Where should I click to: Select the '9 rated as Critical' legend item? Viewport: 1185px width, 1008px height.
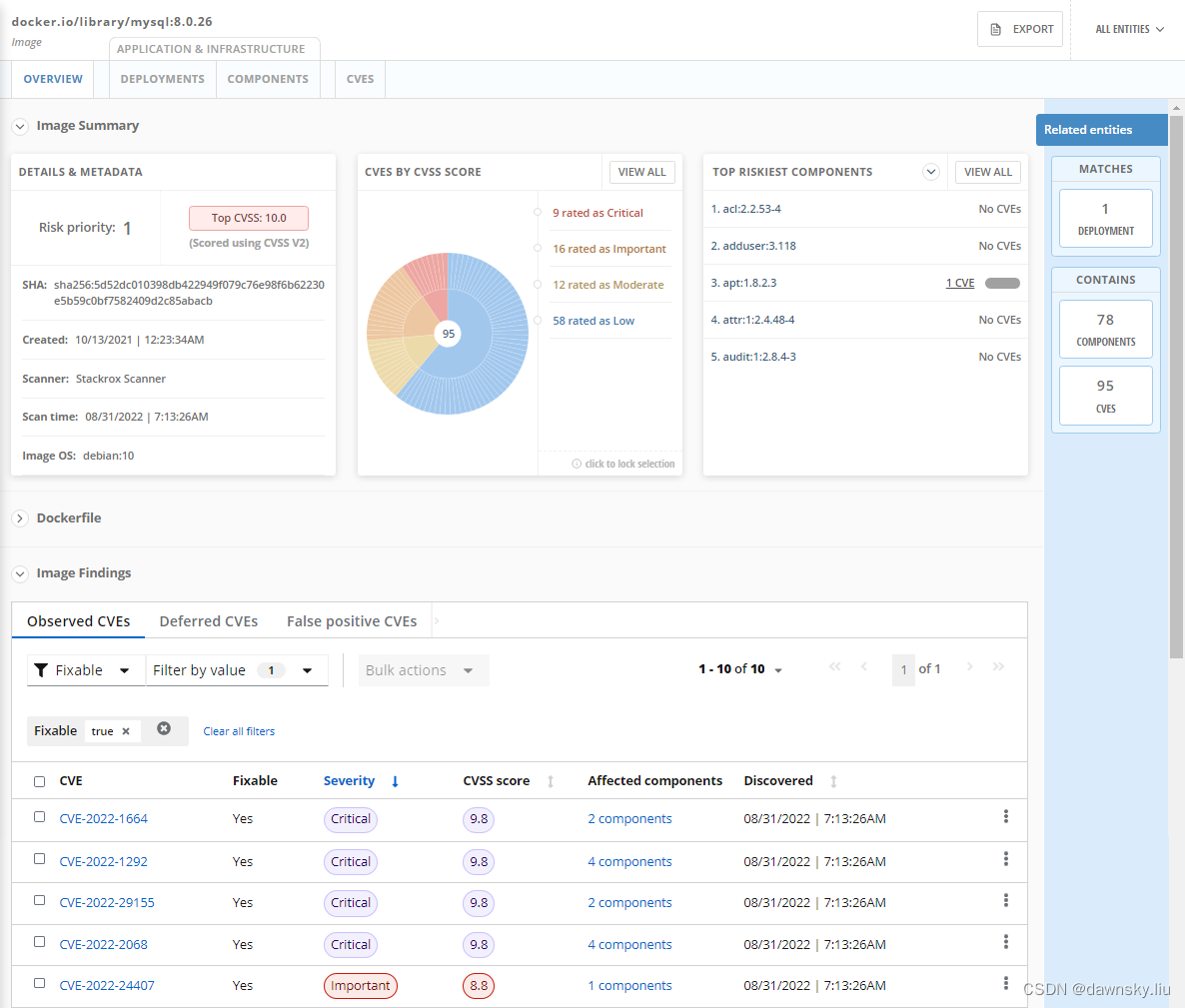tap(597, 213)
